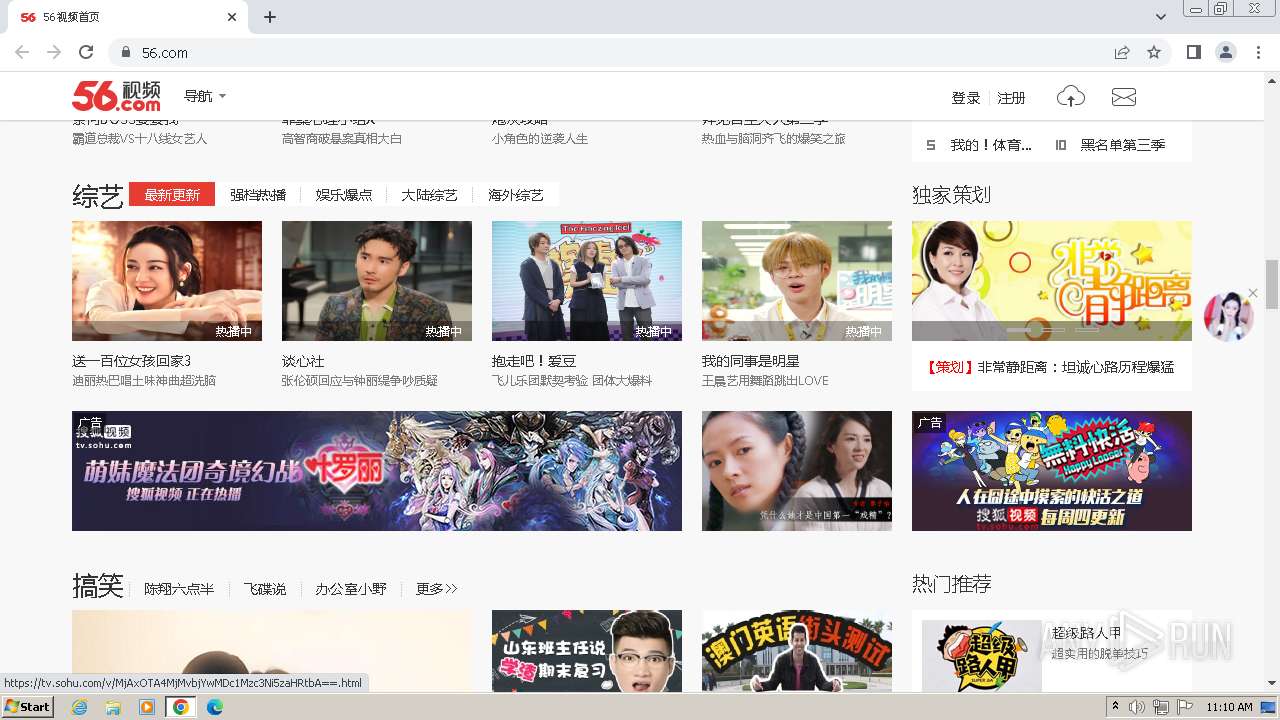The image size is (1280, 720).
Task: Open thumbnail for 抱走吧！爱豆
Action: click(x=587, y=281)
